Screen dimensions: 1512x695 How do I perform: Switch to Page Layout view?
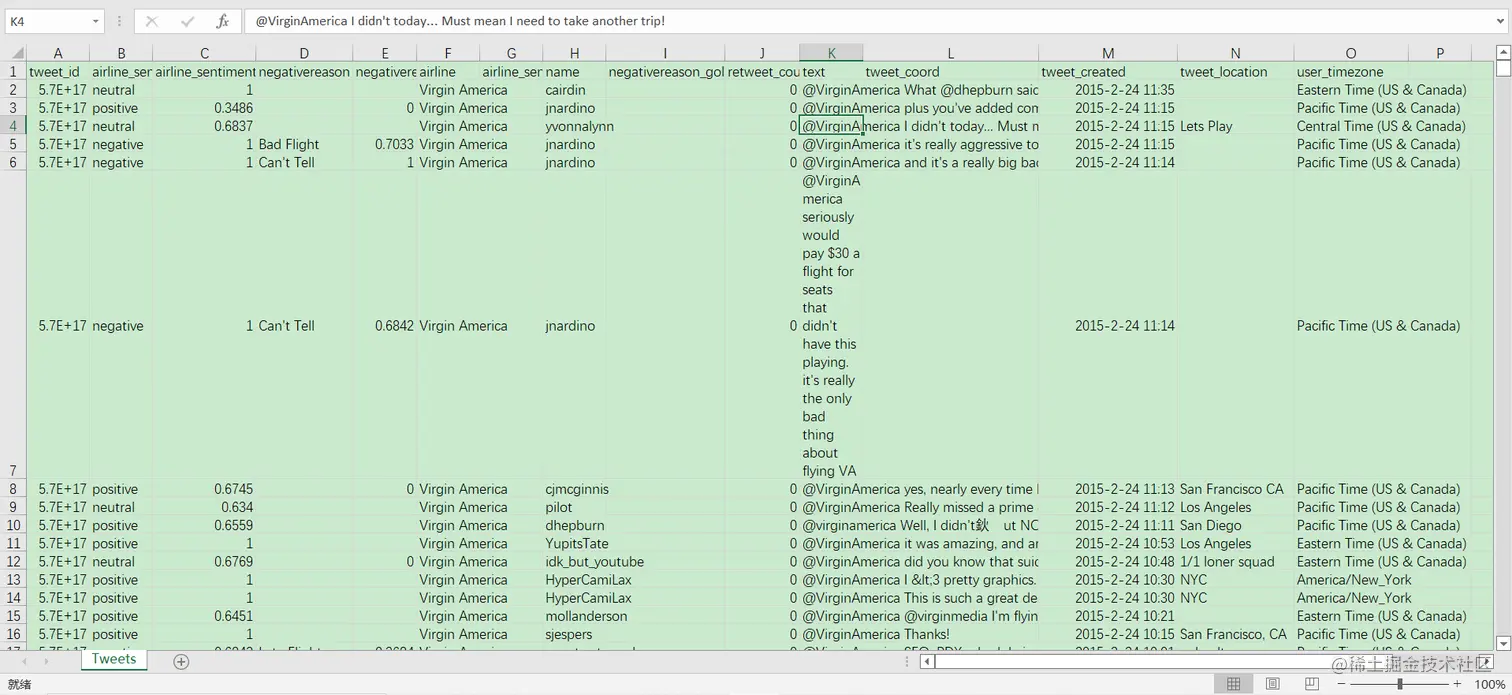(x=1272, y=684)
